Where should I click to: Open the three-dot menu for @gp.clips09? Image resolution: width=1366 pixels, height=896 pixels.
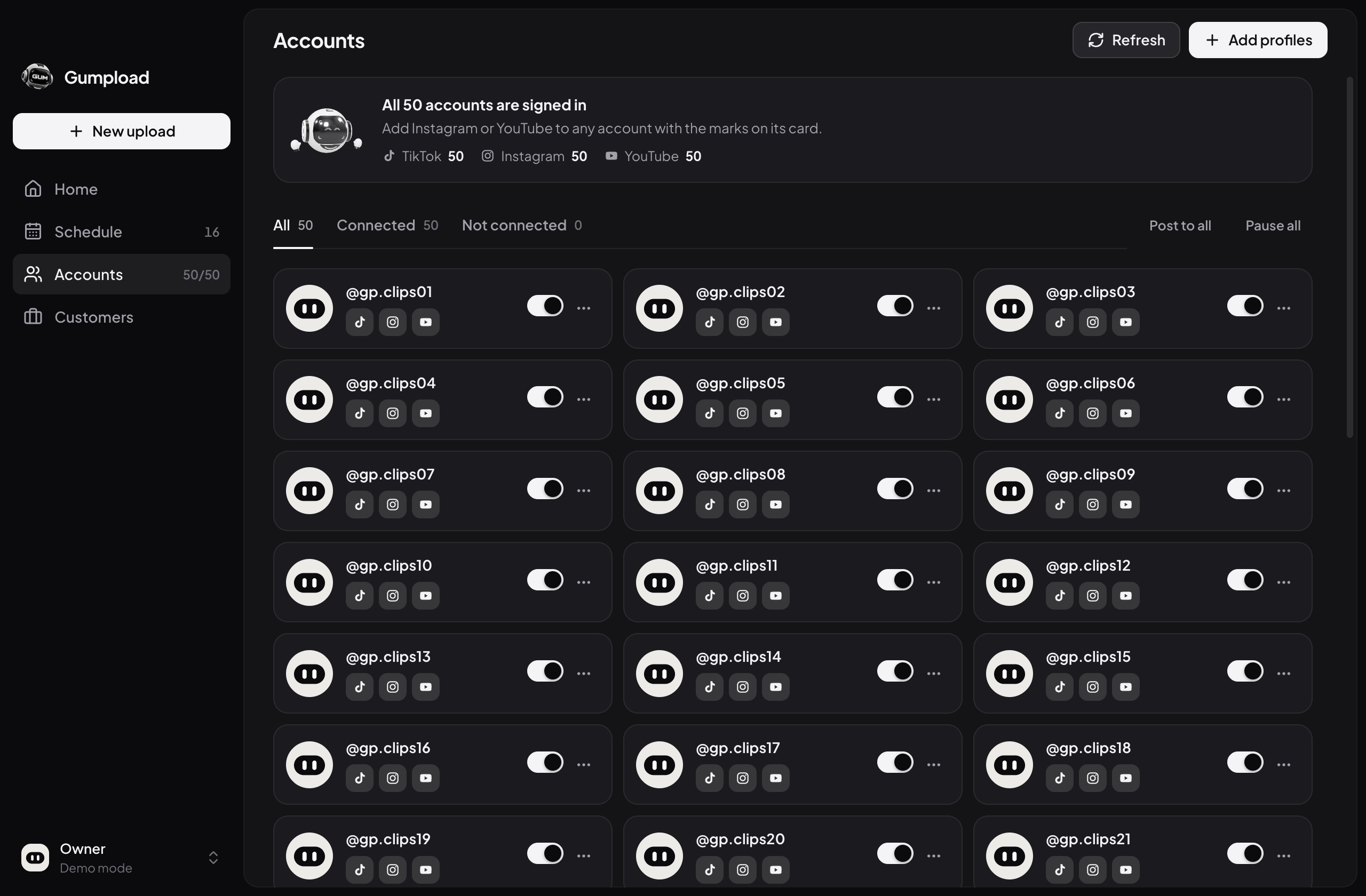[1284, 491]
